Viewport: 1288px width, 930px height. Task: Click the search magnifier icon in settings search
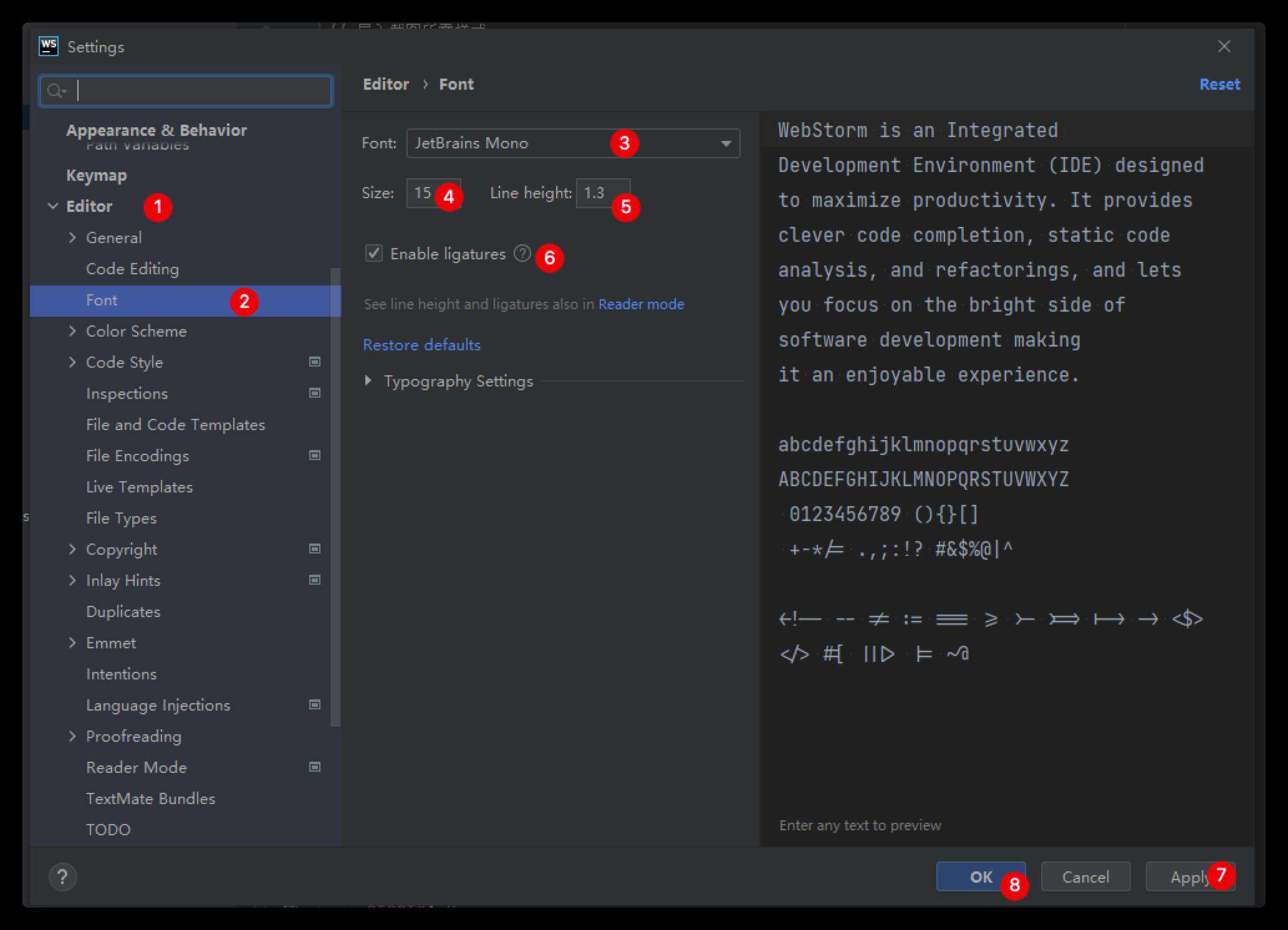click(x=55, y=91)
